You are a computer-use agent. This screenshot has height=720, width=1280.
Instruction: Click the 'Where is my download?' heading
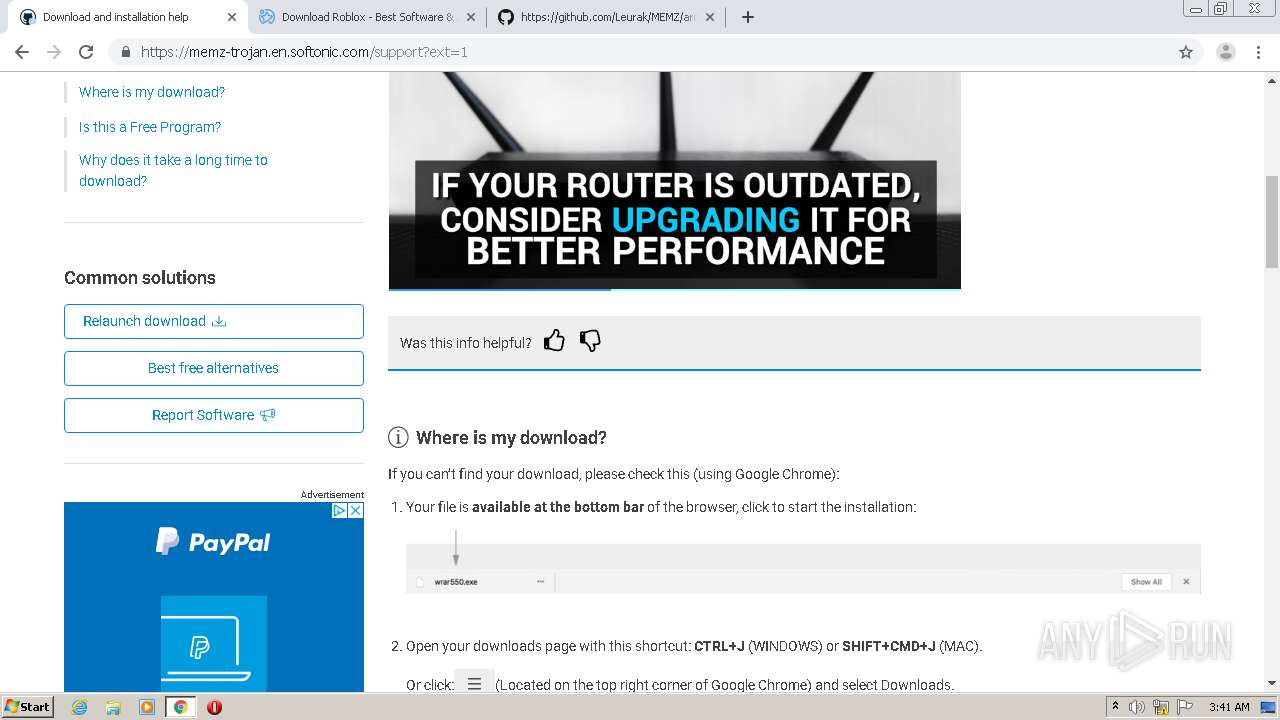511,437
